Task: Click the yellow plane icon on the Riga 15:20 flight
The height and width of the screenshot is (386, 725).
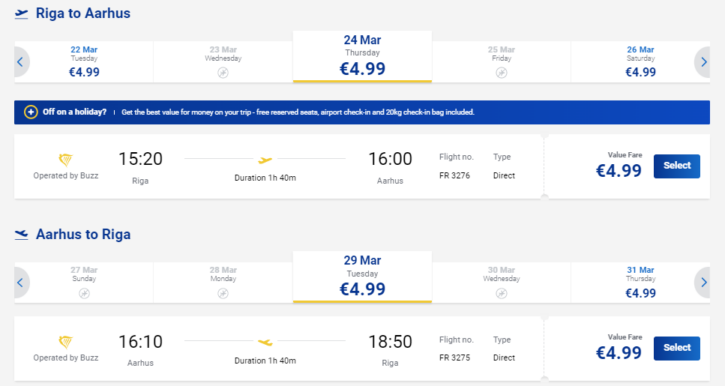Action: (x=265, y=160)
